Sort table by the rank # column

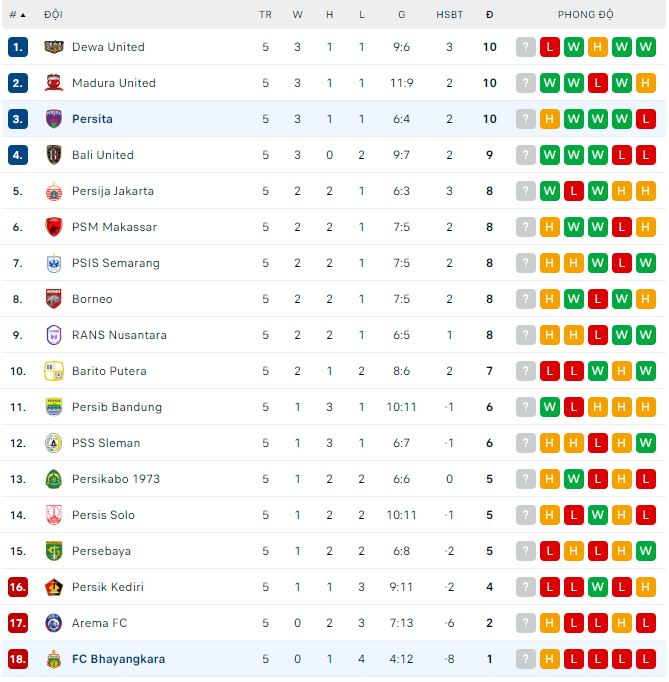[18, 15]
